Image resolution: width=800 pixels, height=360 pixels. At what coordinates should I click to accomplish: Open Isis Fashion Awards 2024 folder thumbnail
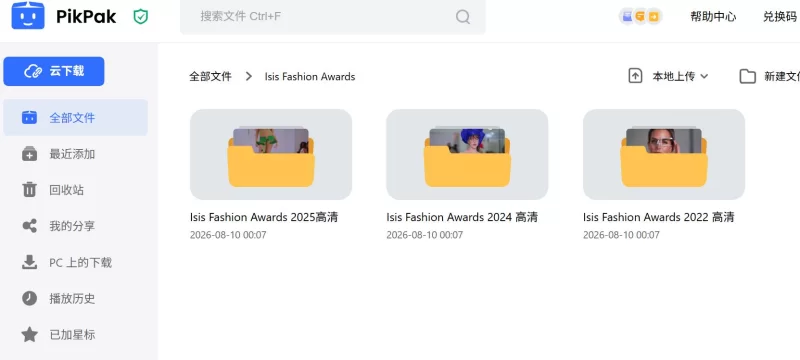pyautogui.click(x=467, y=155)
